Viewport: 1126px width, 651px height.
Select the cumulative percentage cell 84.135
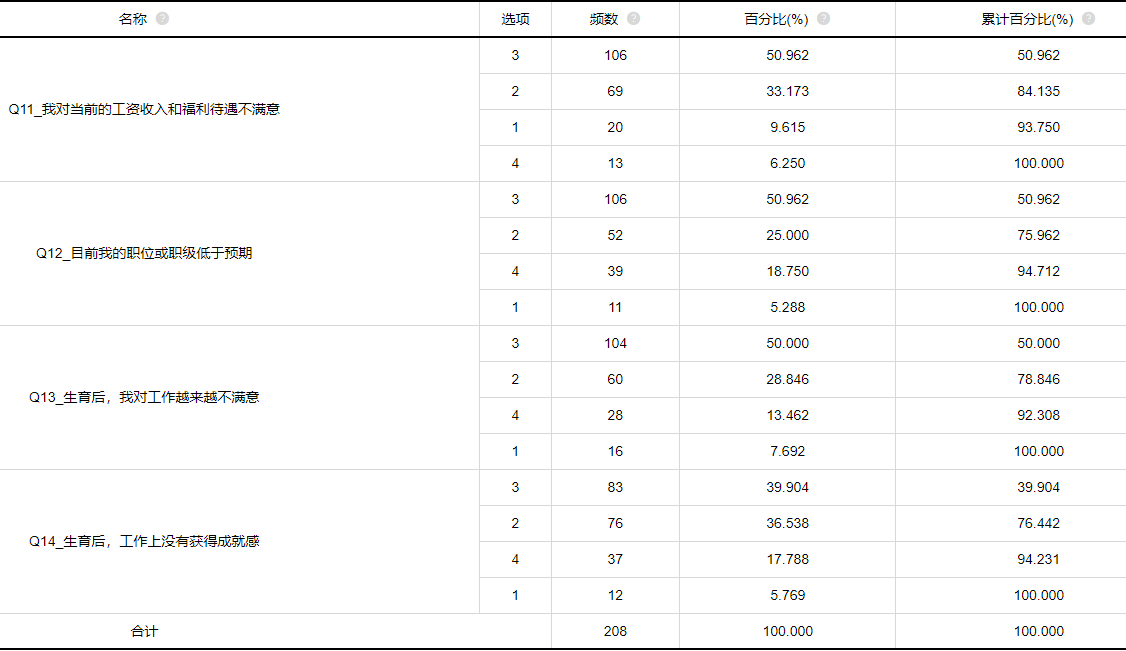[1038, 91]
